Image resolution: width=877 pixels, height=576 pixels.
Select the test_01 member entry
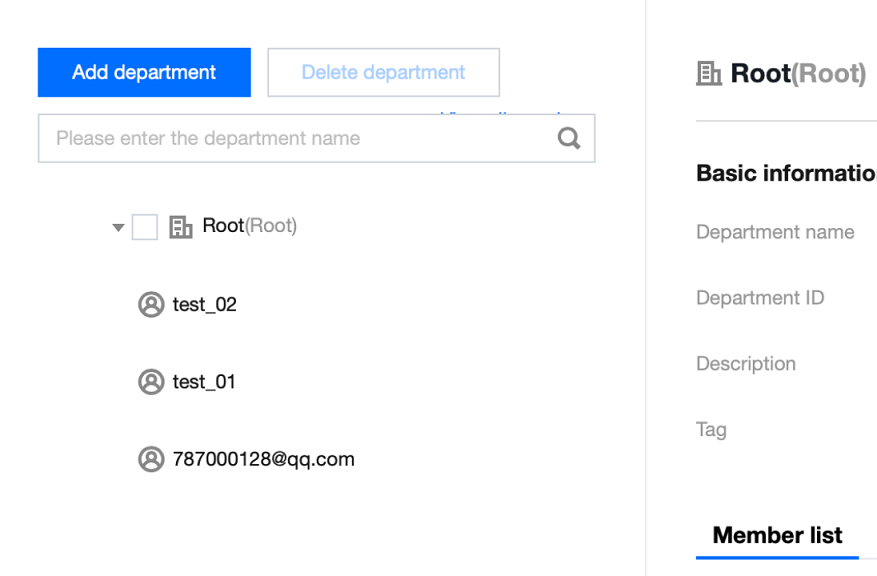click(204, 382)
